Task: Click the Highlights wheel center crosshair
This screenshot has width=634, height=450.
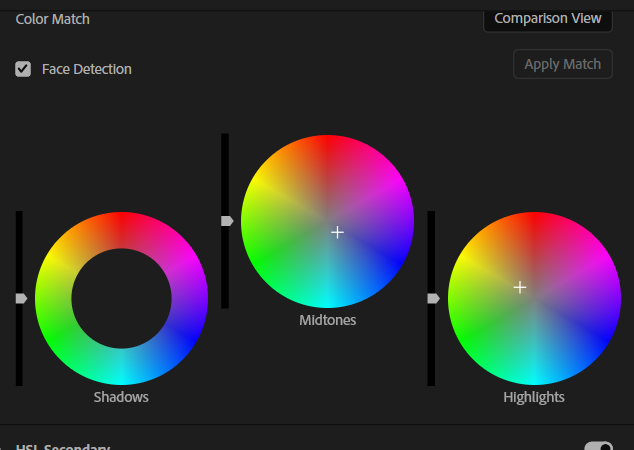Action: click(520, 287)
